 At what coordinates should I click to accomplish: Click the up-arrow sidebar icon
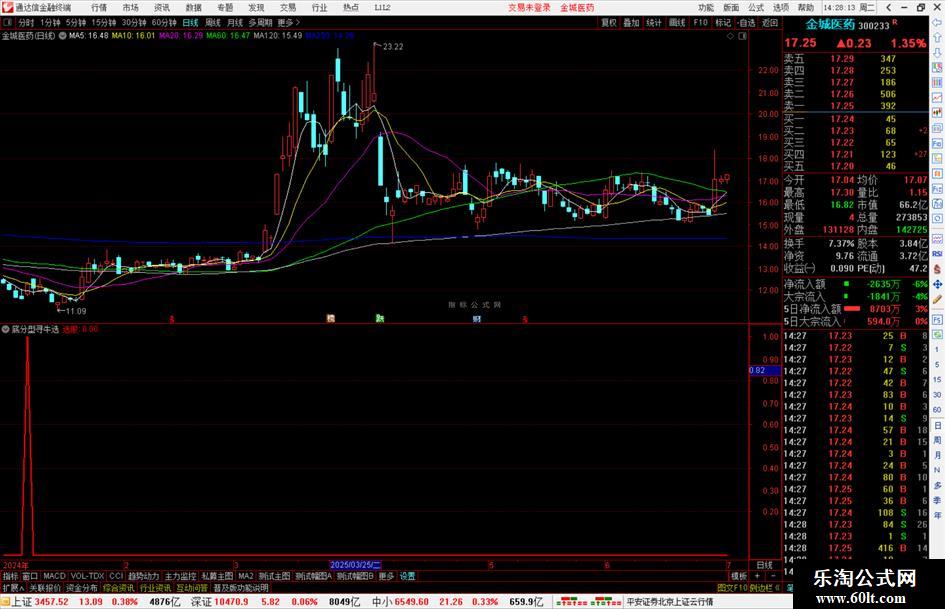pos(937,37)
